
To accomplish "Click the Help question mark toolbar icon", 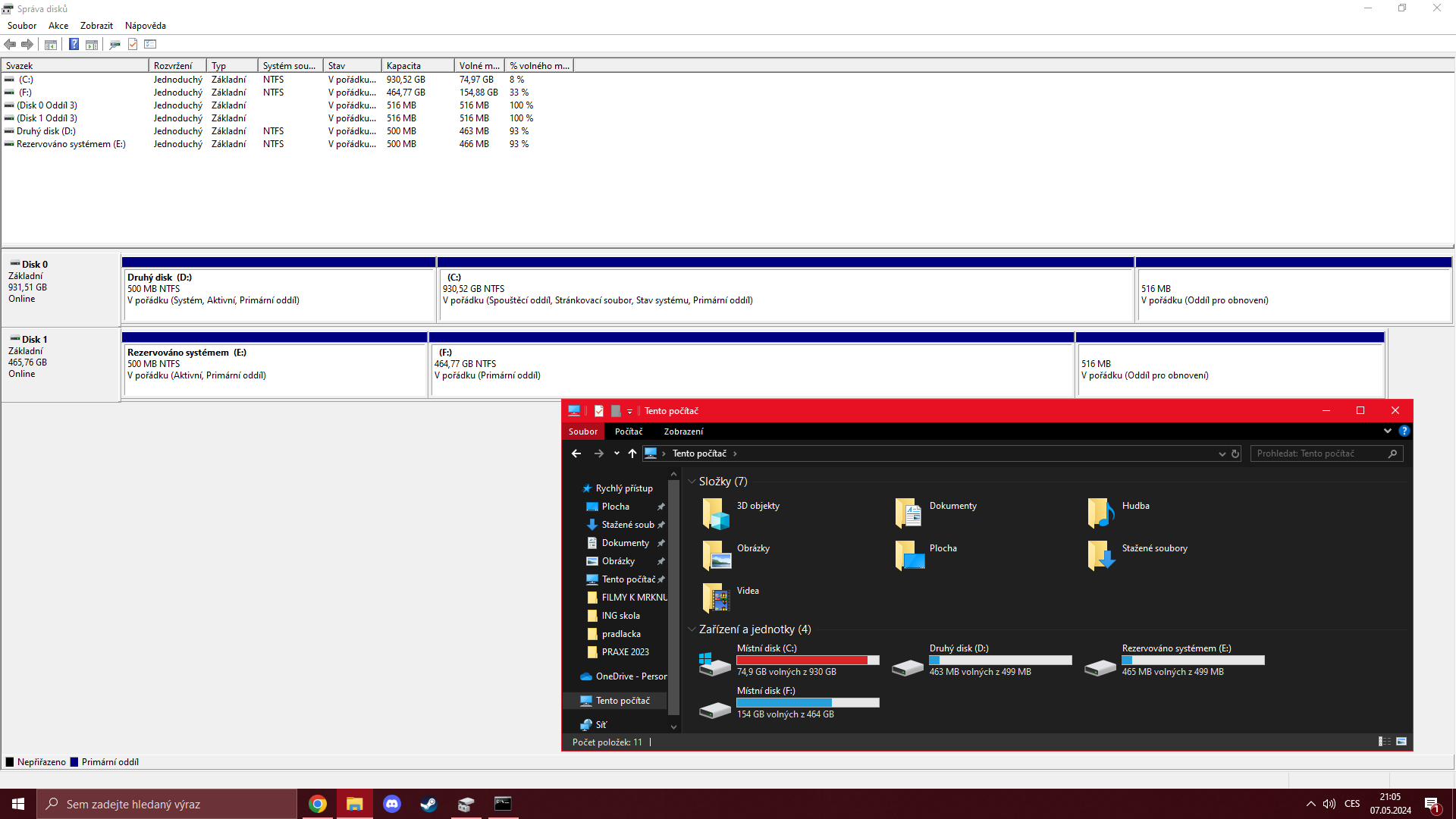I will pos(74,44).
